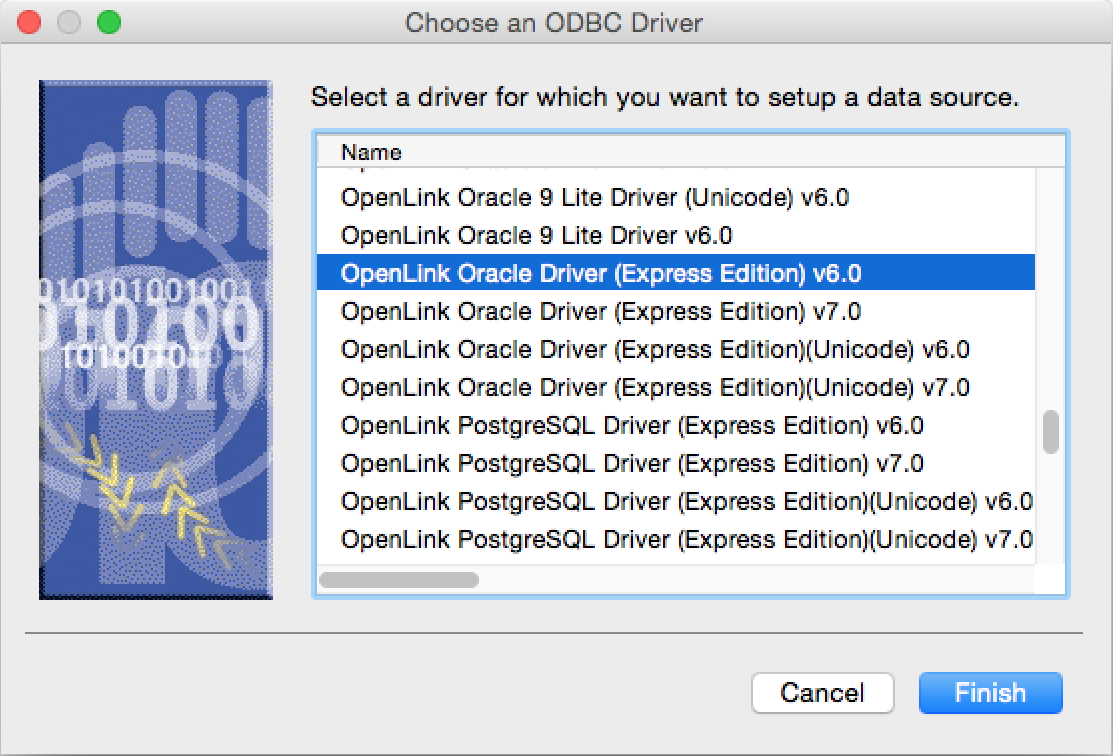Image resolution: width=1113 pixels, height=756 pixels.
Task: Click the green zoom window button
Action: 109,22
